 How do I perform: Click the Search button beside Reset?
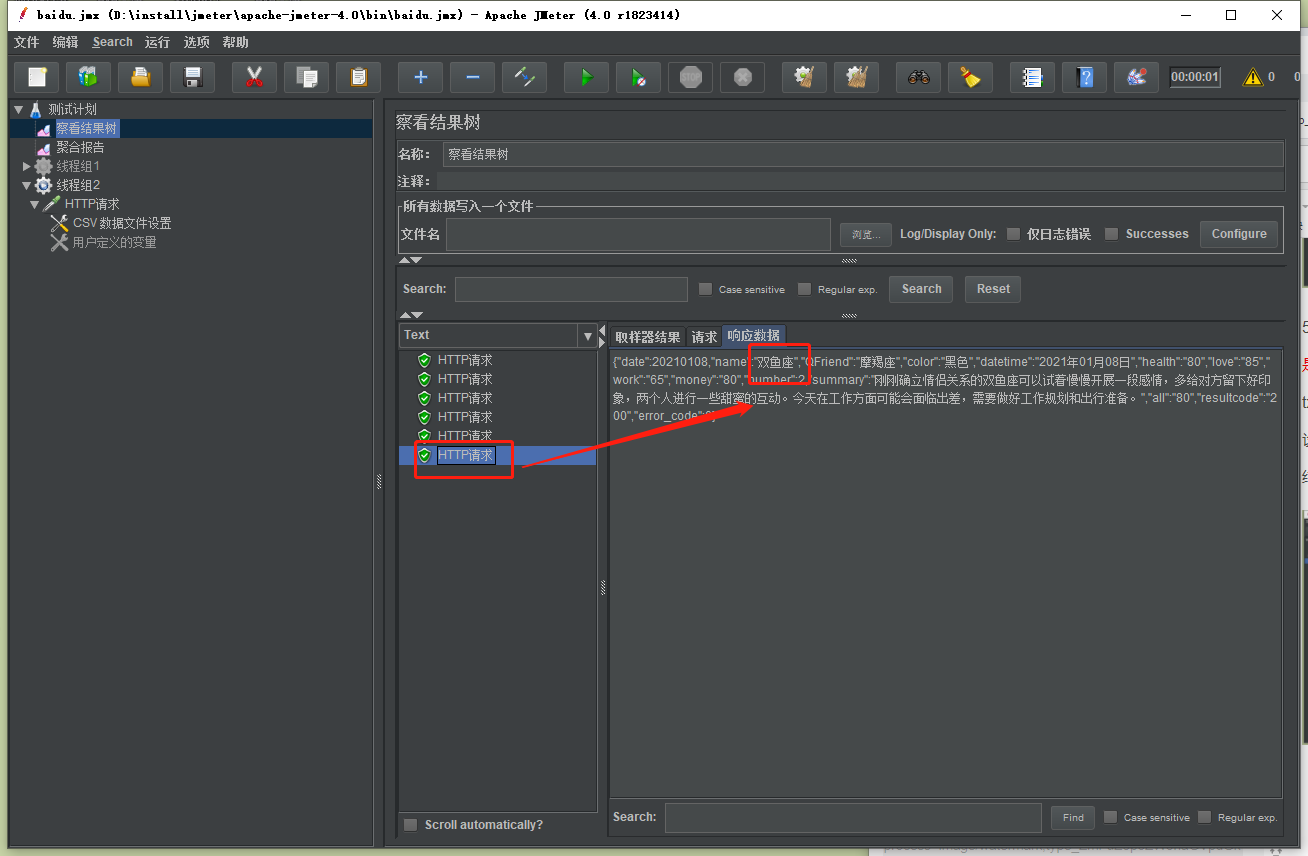click(x=921, y=289)
